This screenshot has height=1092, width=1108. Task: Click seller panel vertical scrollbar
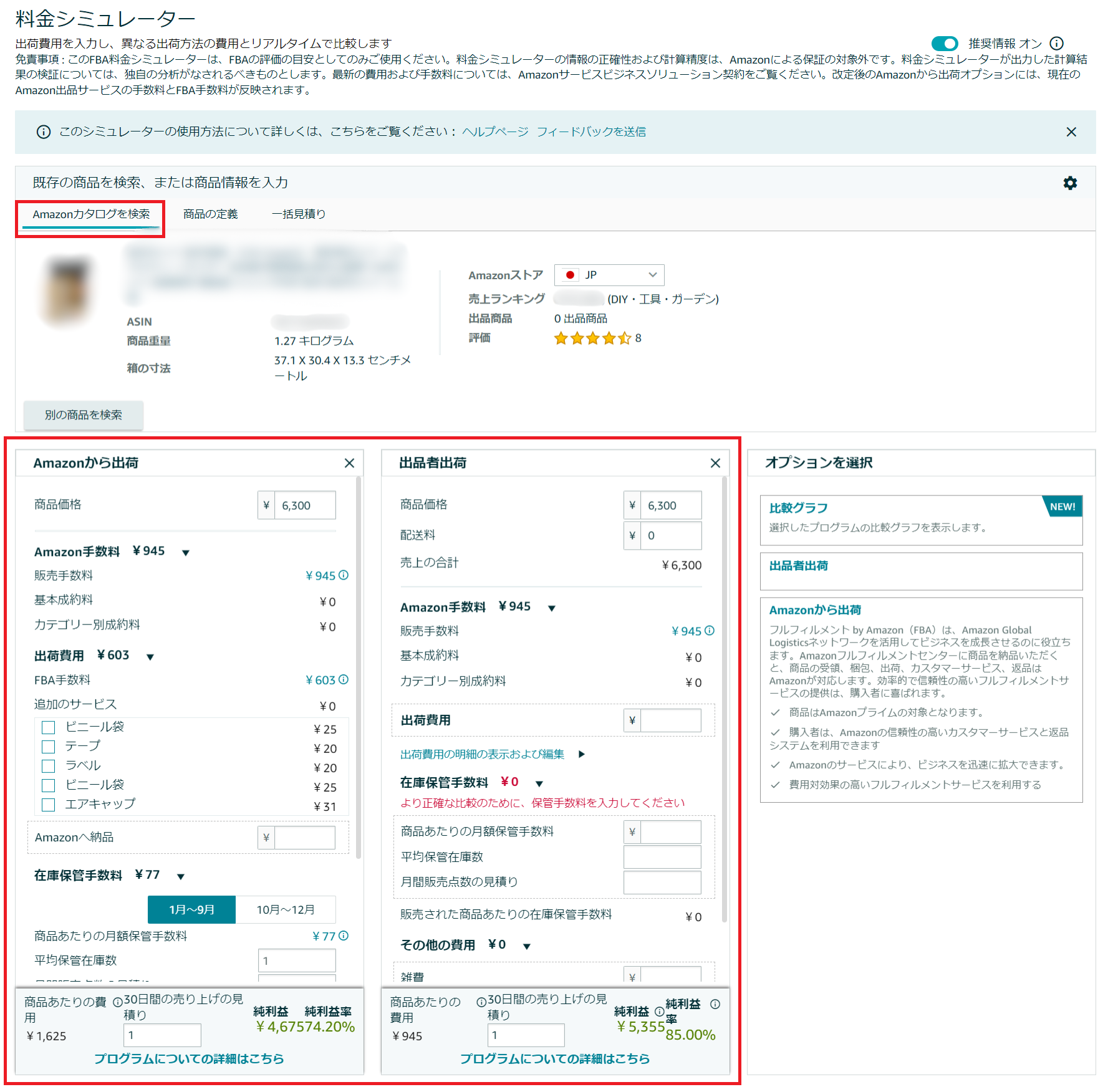click(x=725, y=699)
